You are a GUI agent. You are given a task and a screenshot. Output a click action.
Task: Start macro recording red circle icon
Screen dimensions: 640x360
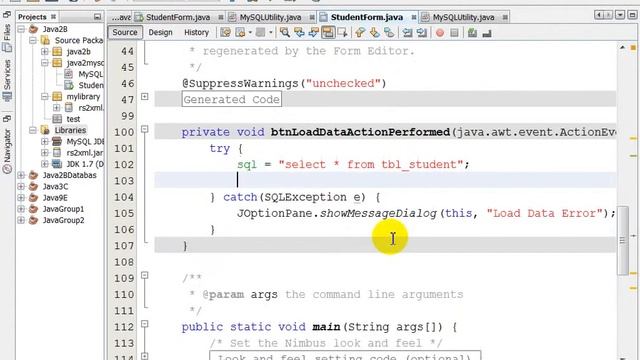[x=440, y=33]
